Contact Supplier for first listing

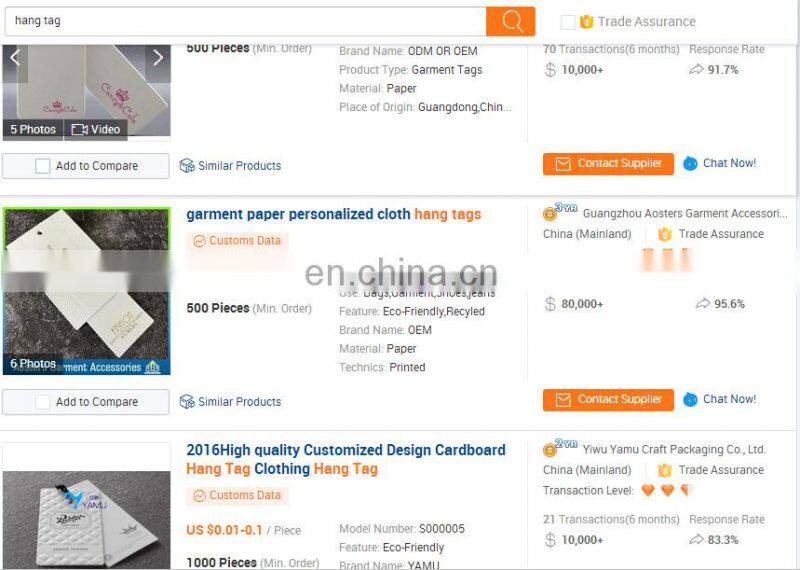[x=608, y=164]
